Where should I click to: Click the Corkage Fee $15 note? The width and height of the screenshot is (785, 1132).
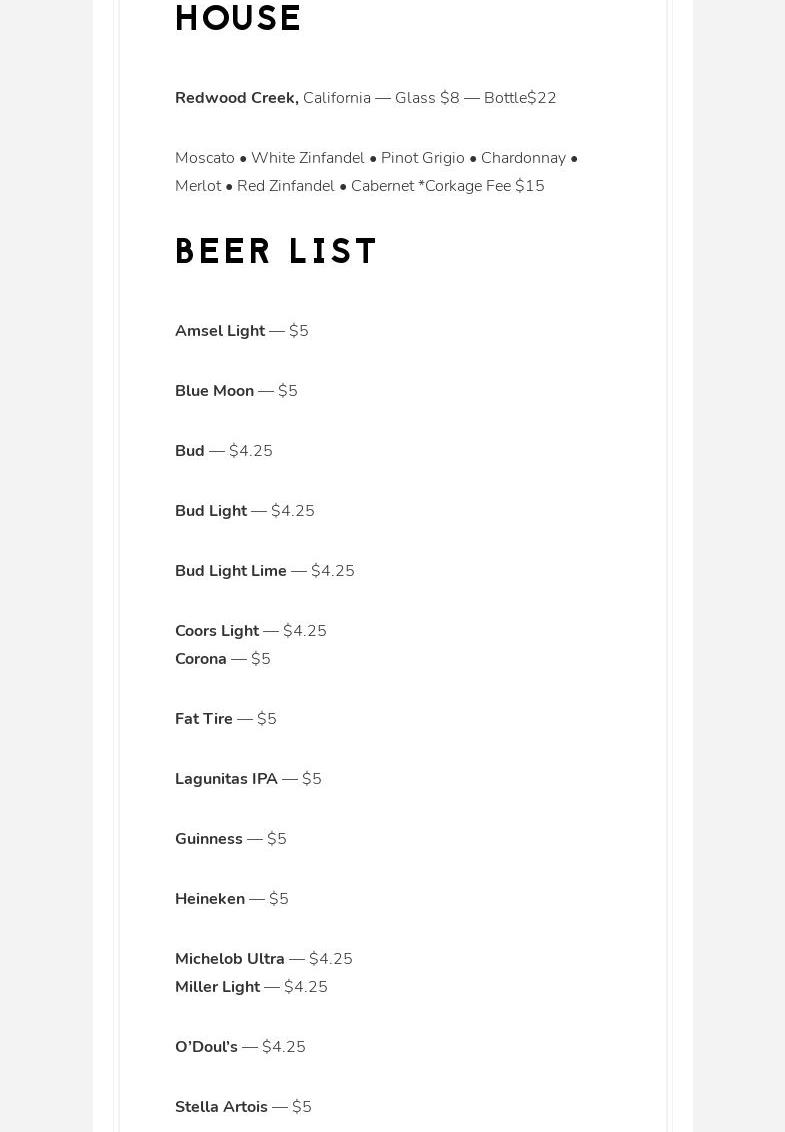(x=484, y=186)
